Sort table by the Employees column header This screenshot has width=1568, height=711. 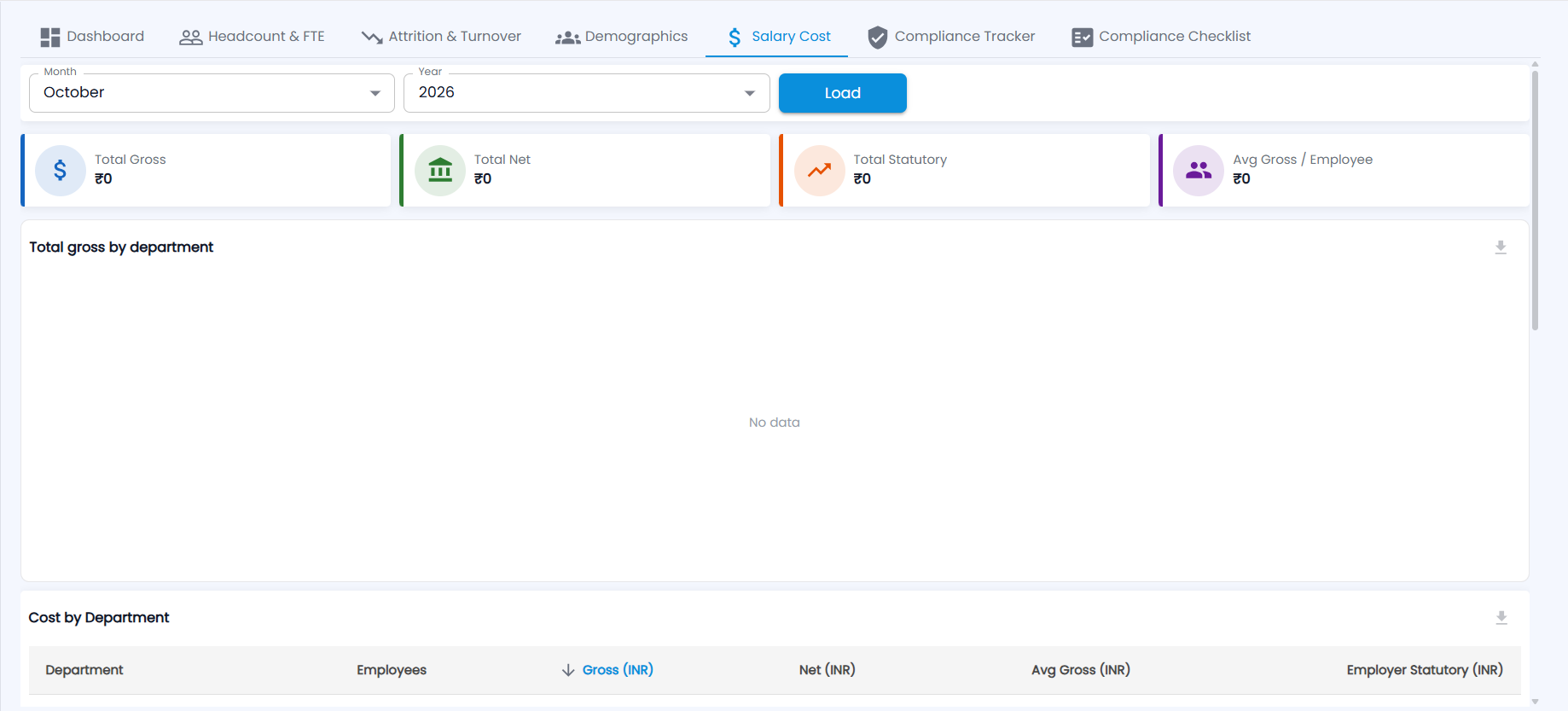pyautogui.click(x=392, y=670)
